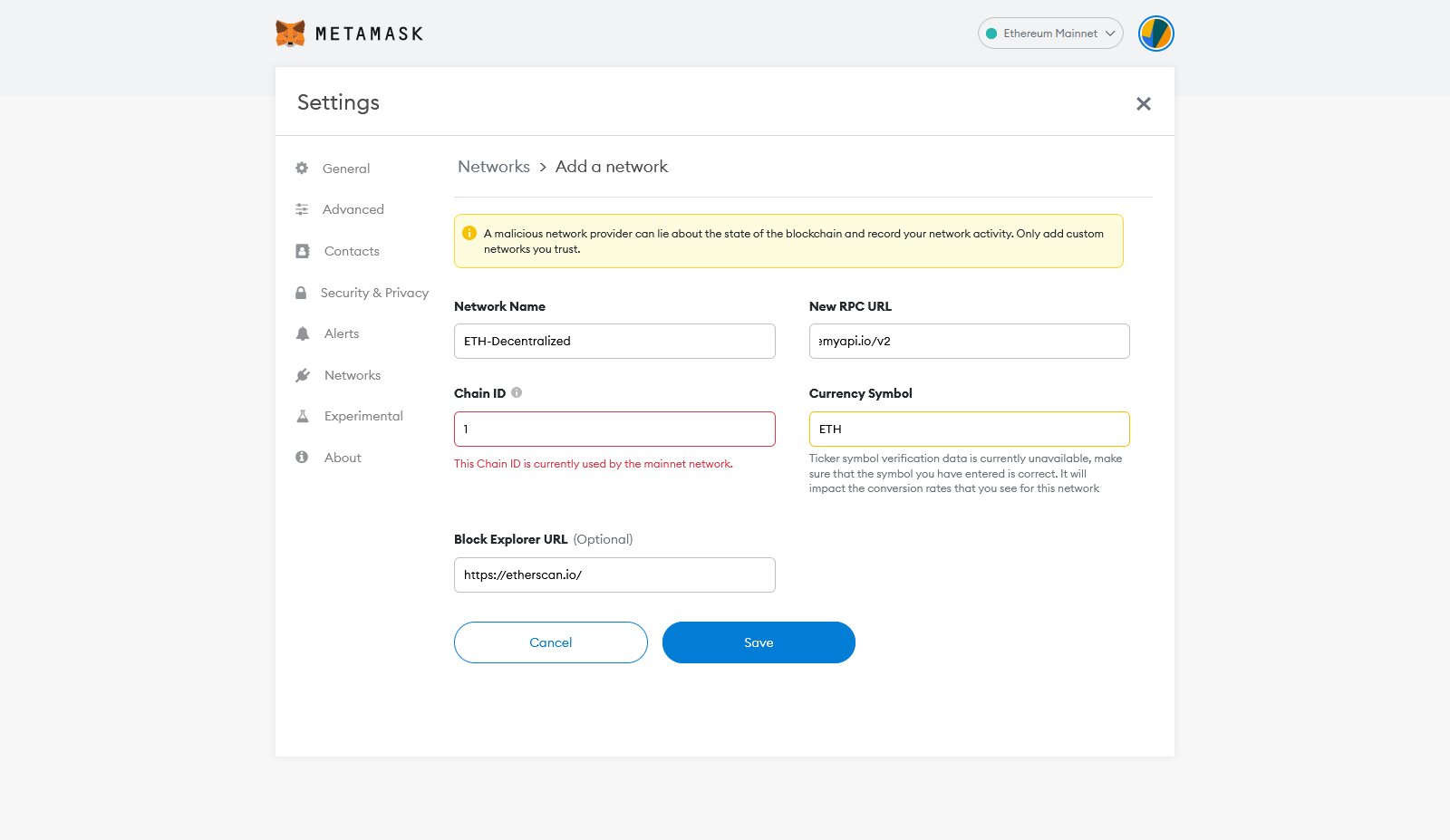The image size is (1450, 840).
Task: Open General settings tab
Action: click(x=346, y=169)
